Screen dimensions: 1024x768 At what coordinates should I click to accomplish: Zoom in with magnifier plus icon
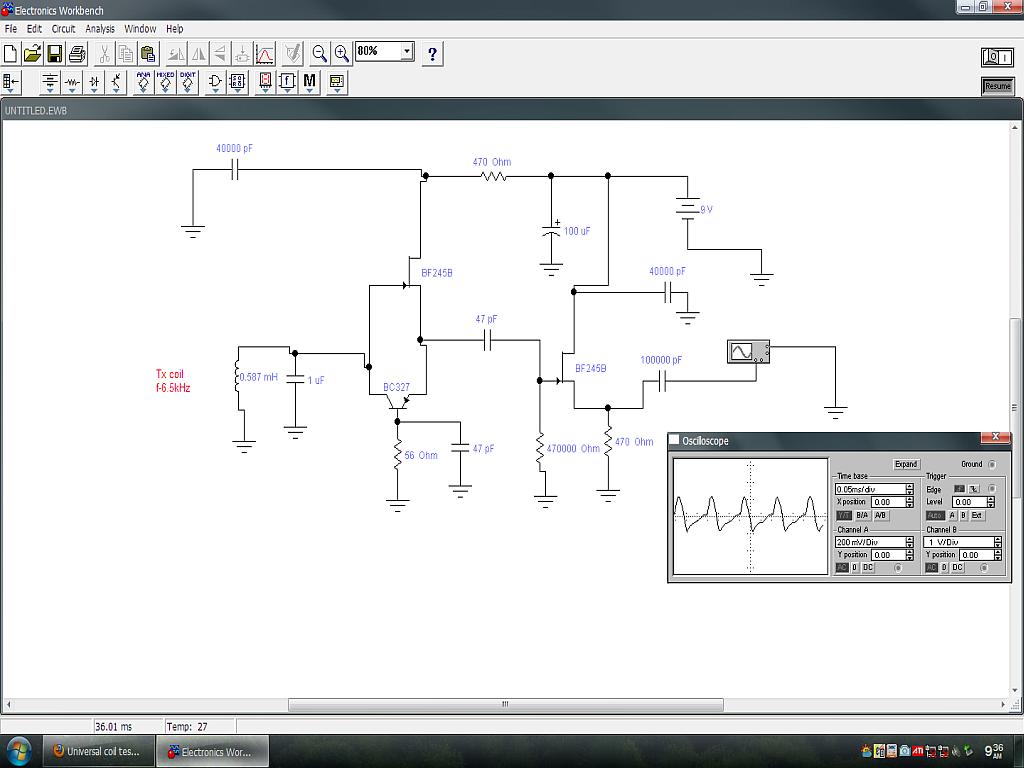[x=342, y=53]
